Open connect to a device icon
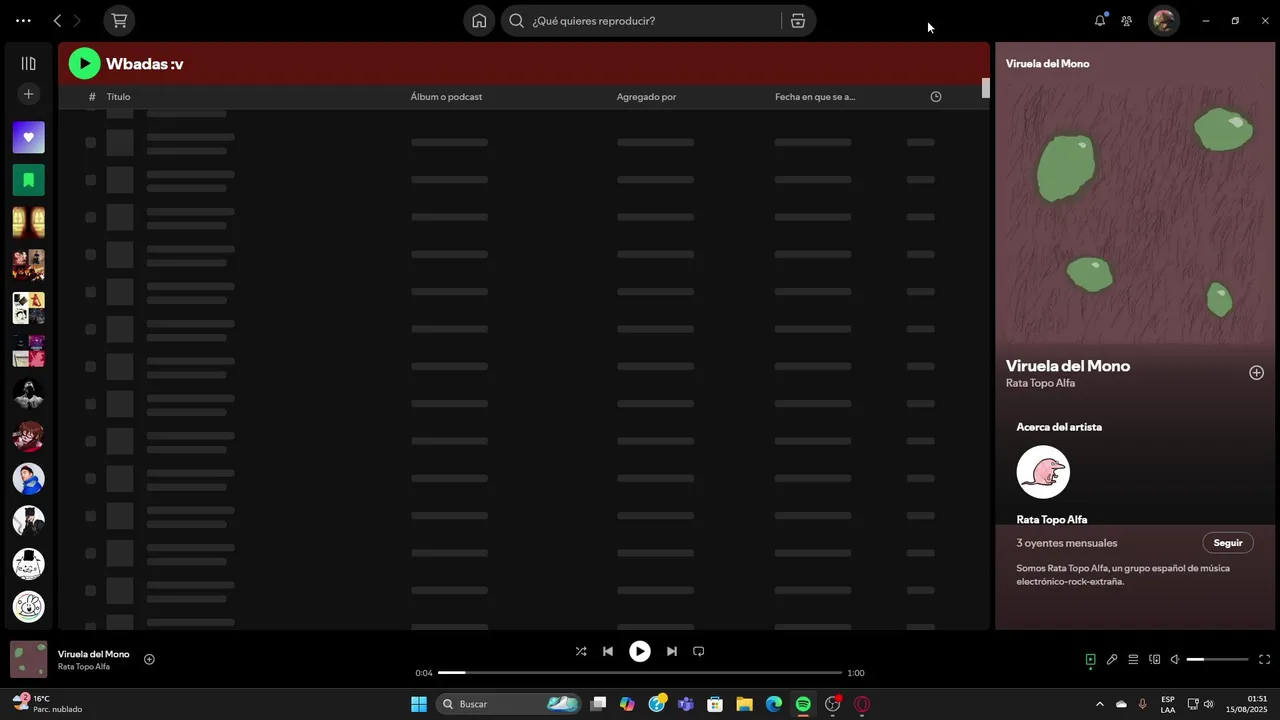This screenshot has width=1280, height=720. pyautogui.click(x=1154, y=659)
